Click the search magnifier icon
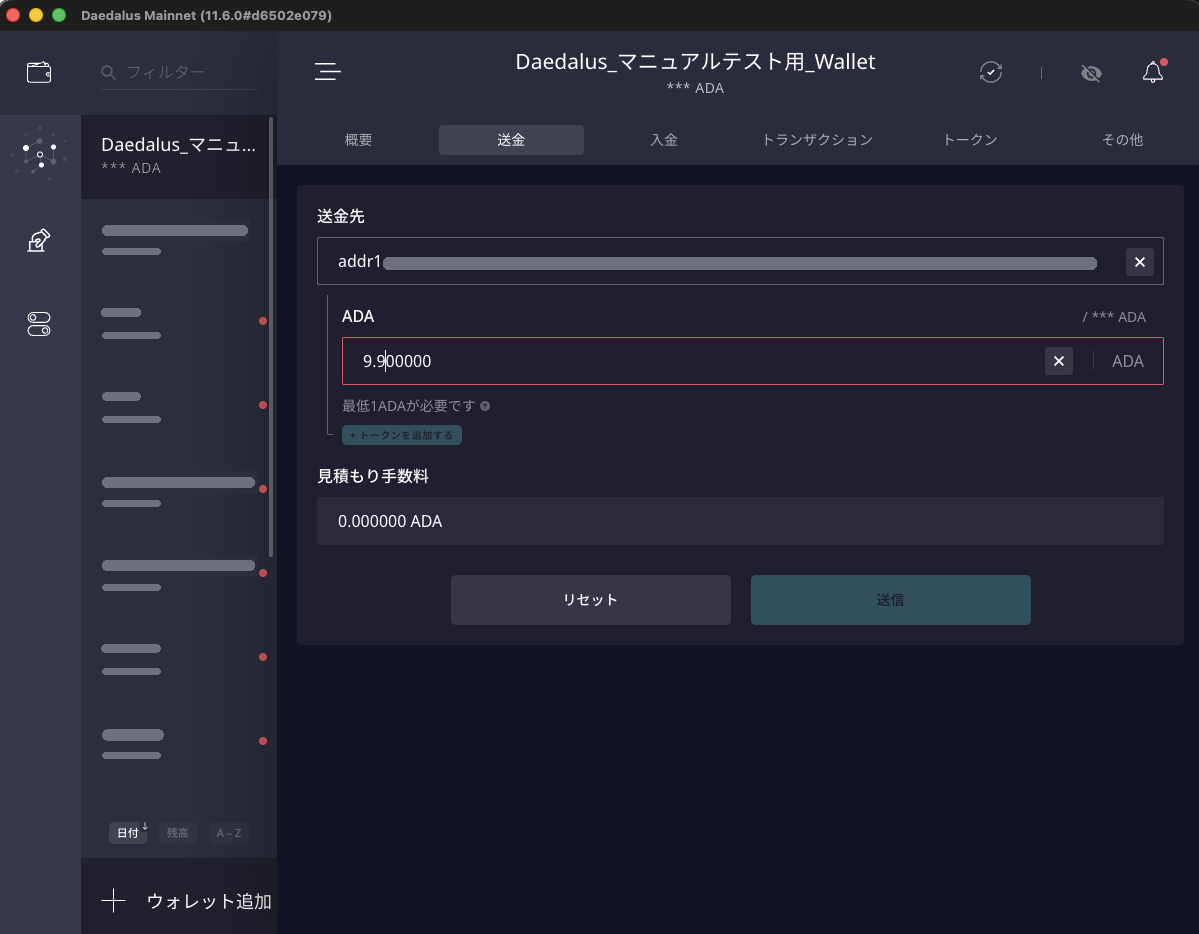 pyautogui.click(x=109, y=72)
